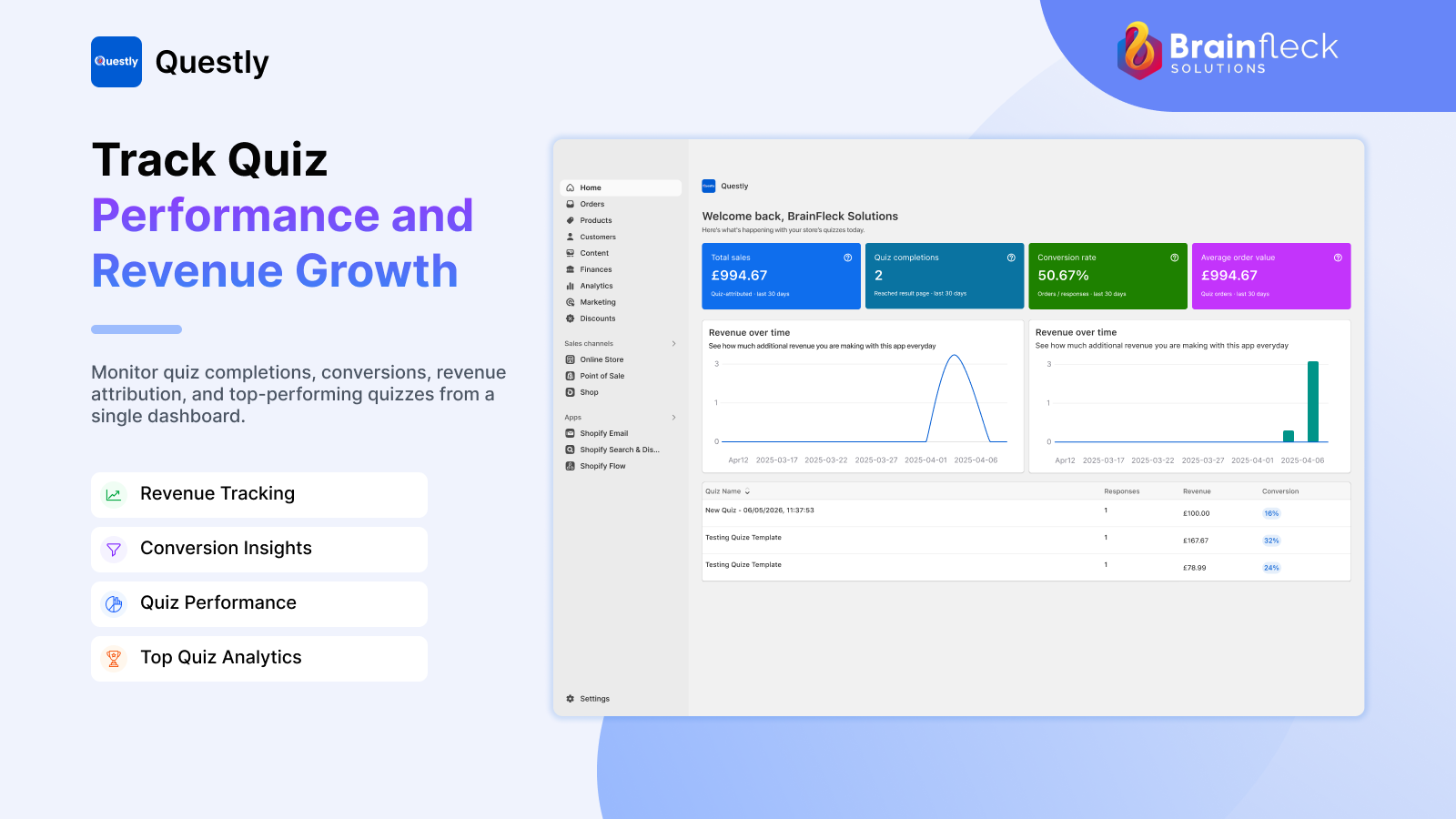Click the peak of the revenue line chart
Image resolution: width=1456 pixels, height=819 pixels.
pyautogui.click(x=955, y=356)
